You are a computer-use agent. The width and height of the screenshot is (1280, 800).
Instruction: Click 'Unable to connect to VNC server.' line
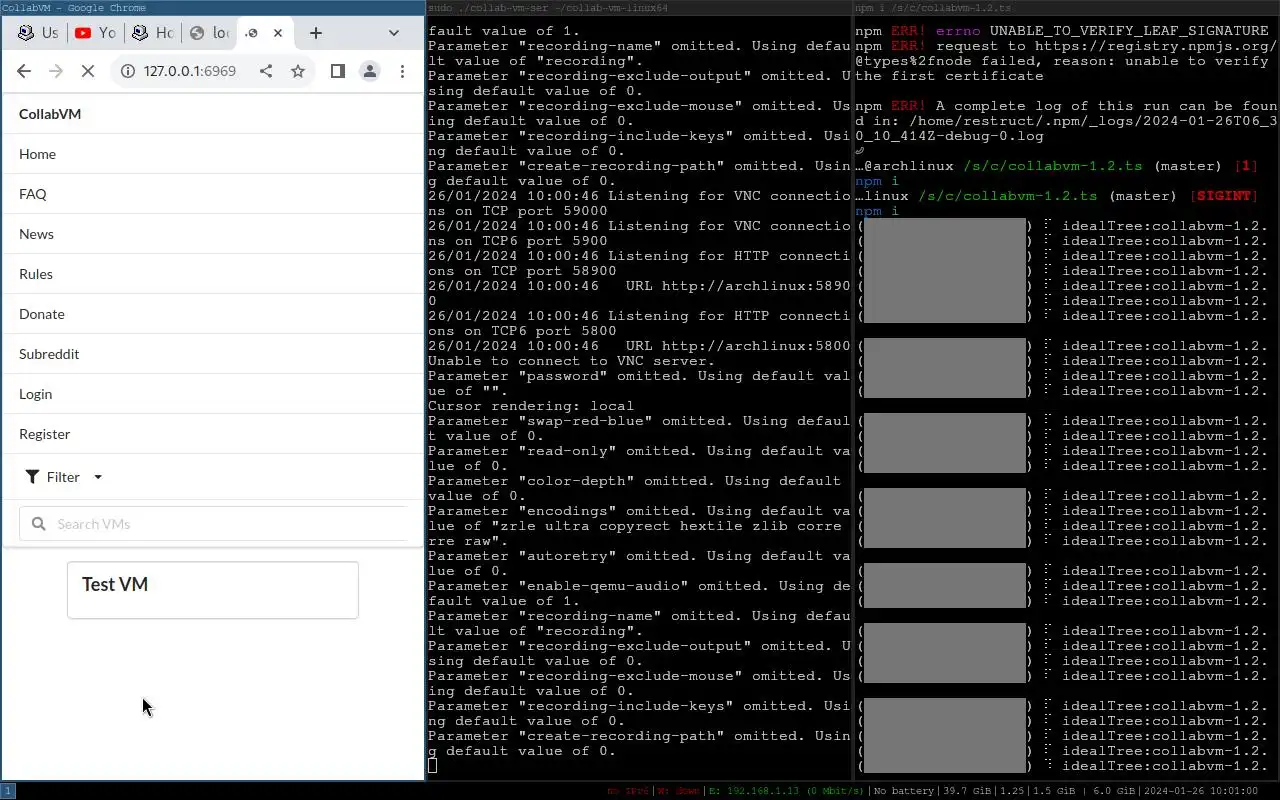pos(571,361)
